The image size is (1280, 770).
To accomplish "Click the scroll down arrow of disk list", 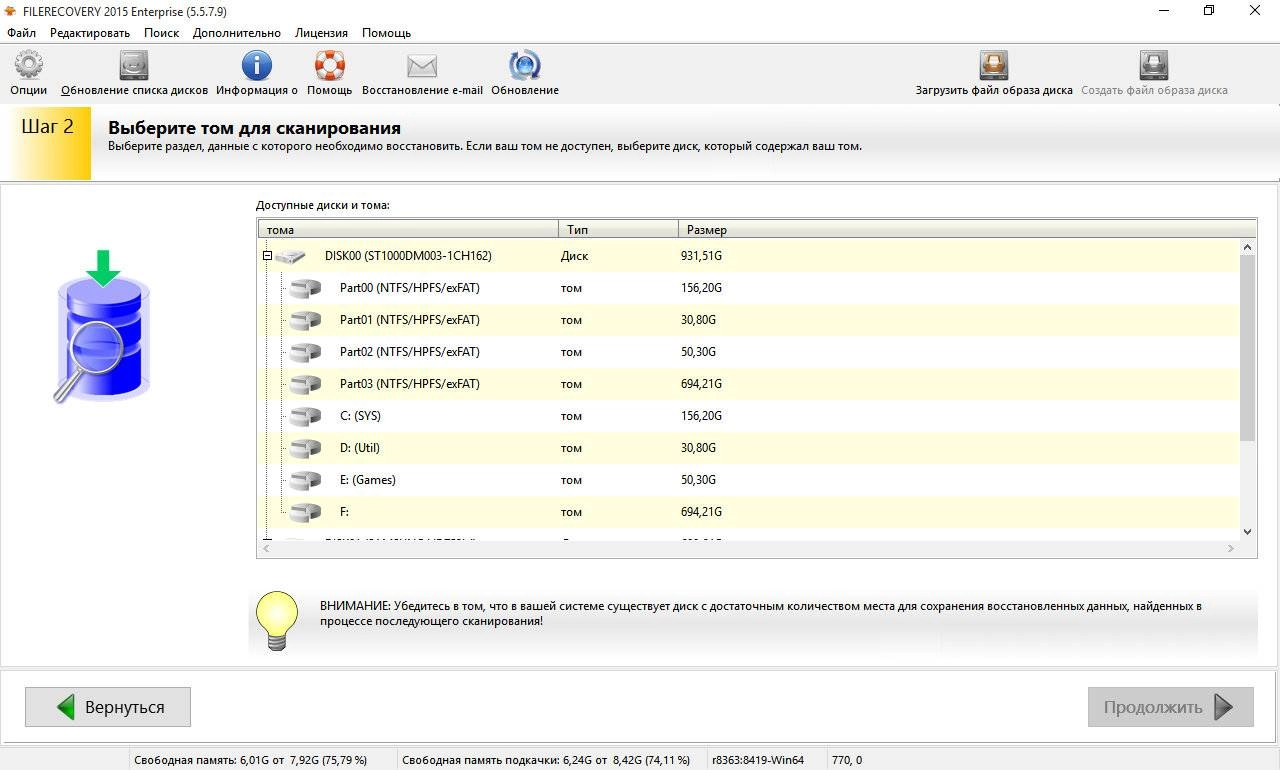I will tap(1247, 532).
